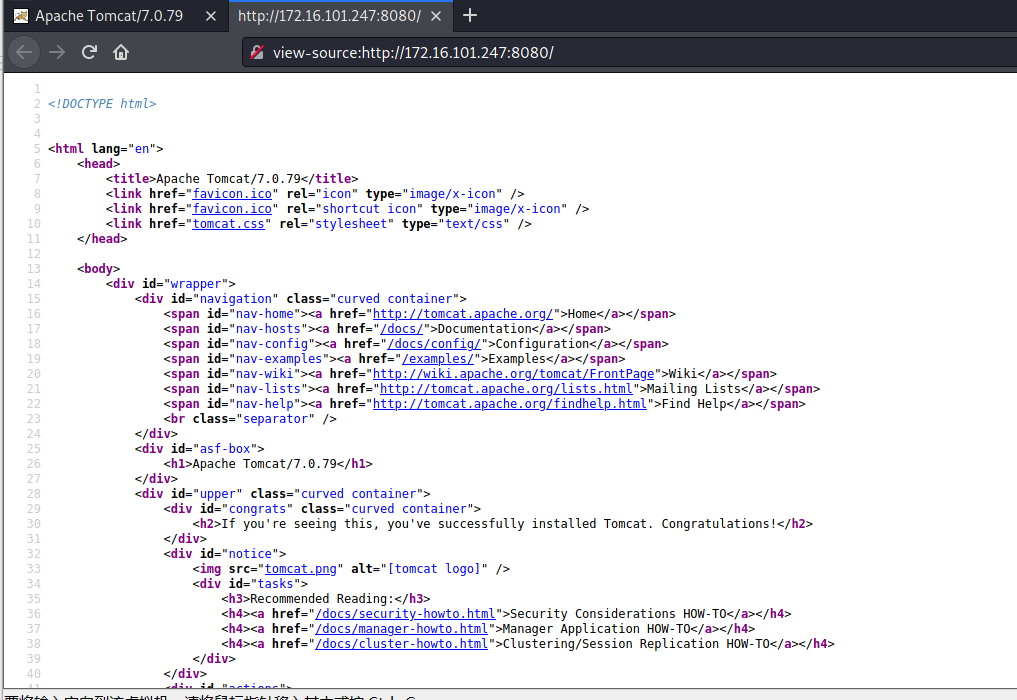Open the tomcat.apache.org/findhelp.html link
Screen dimensions: 1017x700
pos(510,404)
